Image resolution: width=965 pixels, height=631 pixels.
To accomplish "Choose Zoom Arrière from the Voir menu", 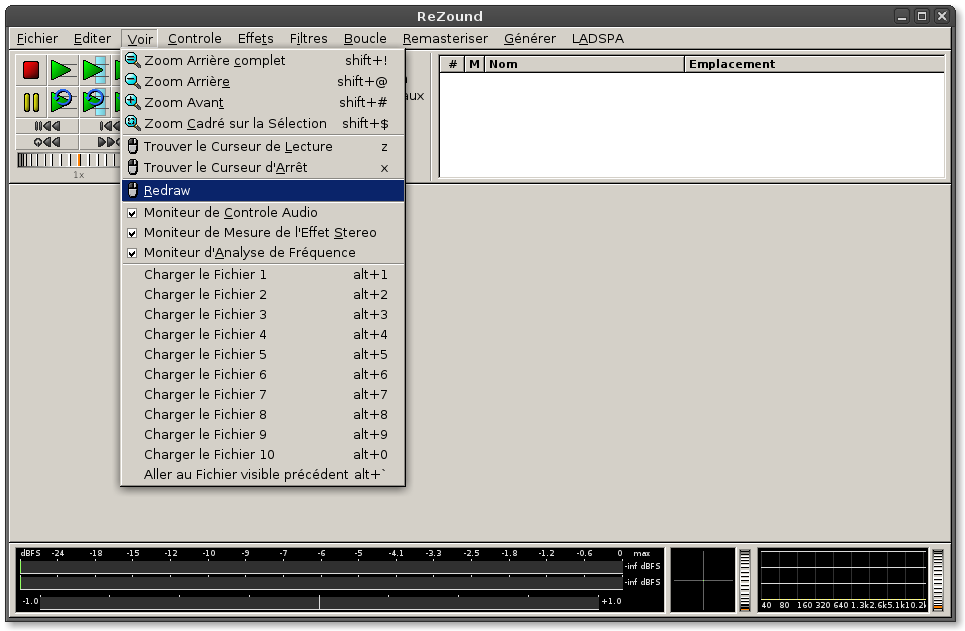I will tap(263, 81).
